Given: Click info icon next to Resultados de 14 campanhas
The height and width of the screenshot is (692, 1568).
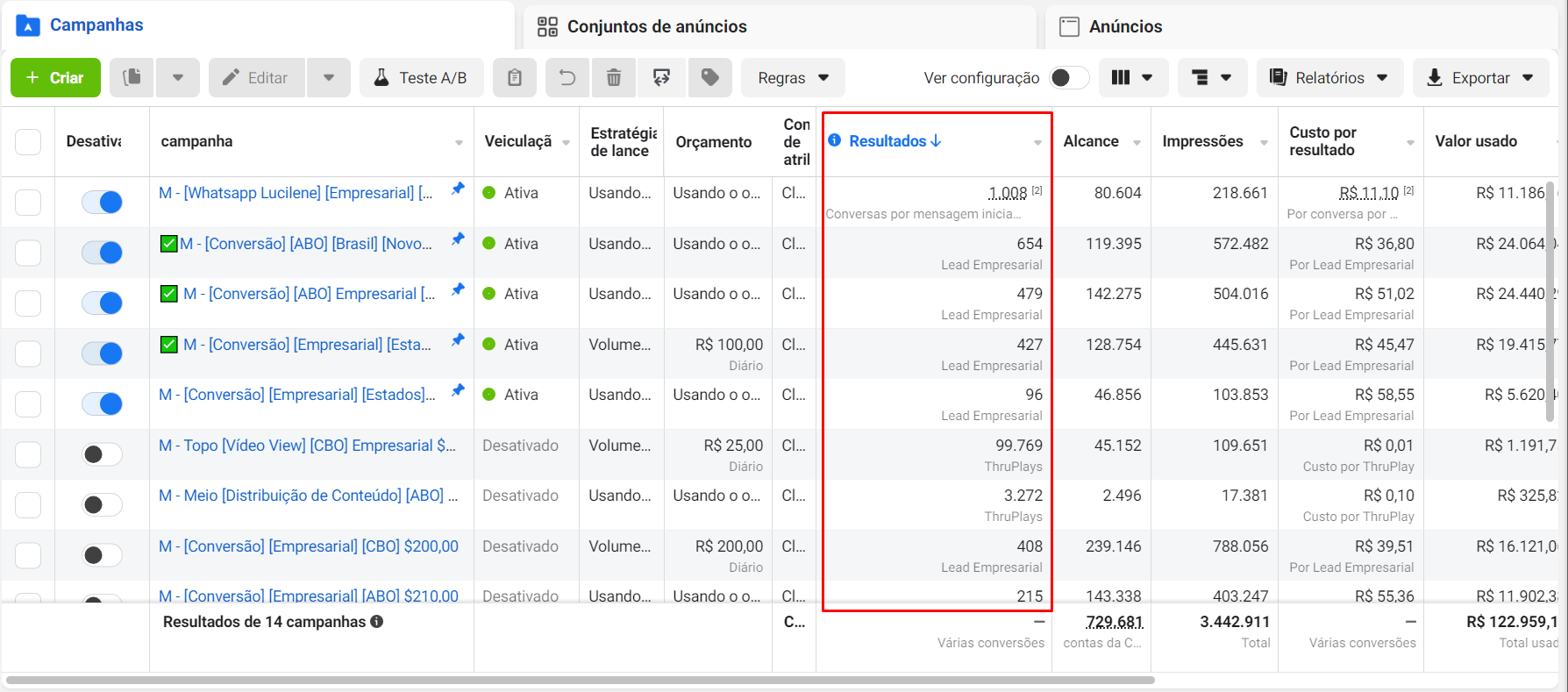Looking at the screenshot, I should 376,621.
